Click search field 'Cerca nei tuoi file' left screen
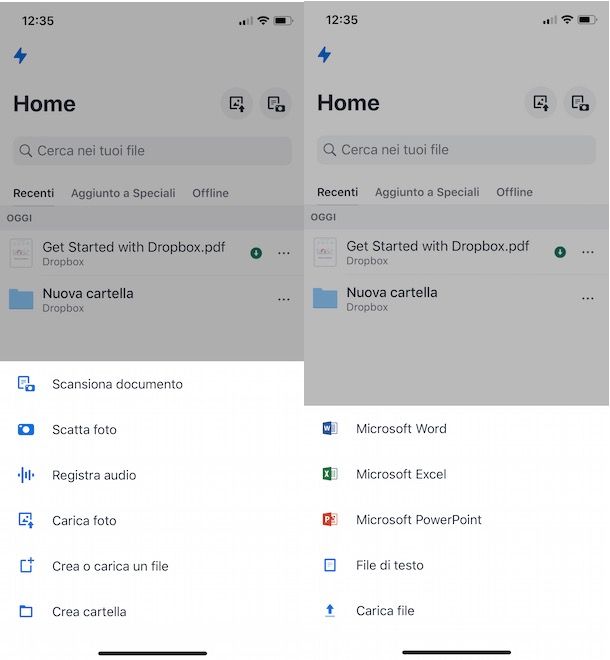This screenshot has width=610, height=660. point(152,151)
